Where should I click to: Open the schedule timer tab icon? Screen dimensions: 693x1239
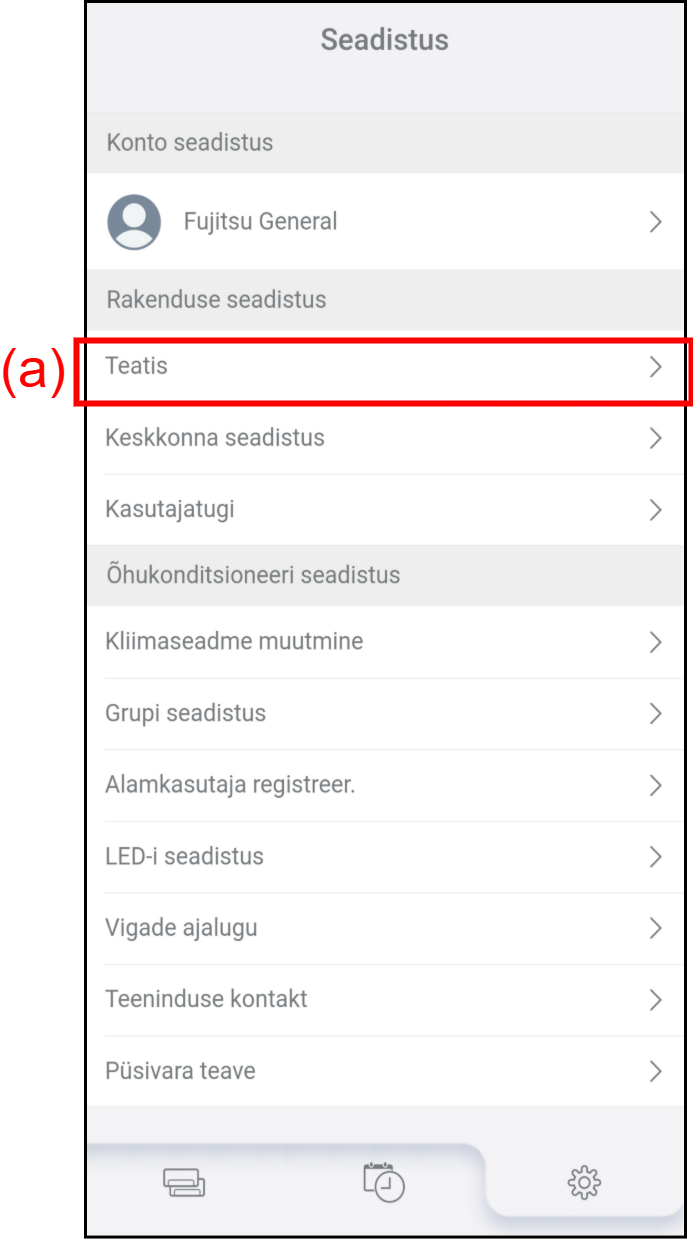(383, 1181)
